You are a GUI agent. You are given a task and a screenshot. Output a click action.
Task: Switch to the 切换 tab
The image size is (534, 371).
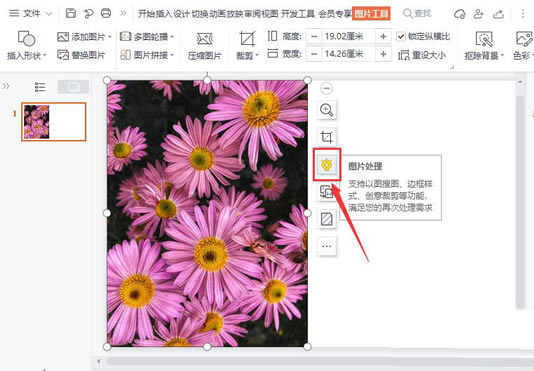pos(199,14)
